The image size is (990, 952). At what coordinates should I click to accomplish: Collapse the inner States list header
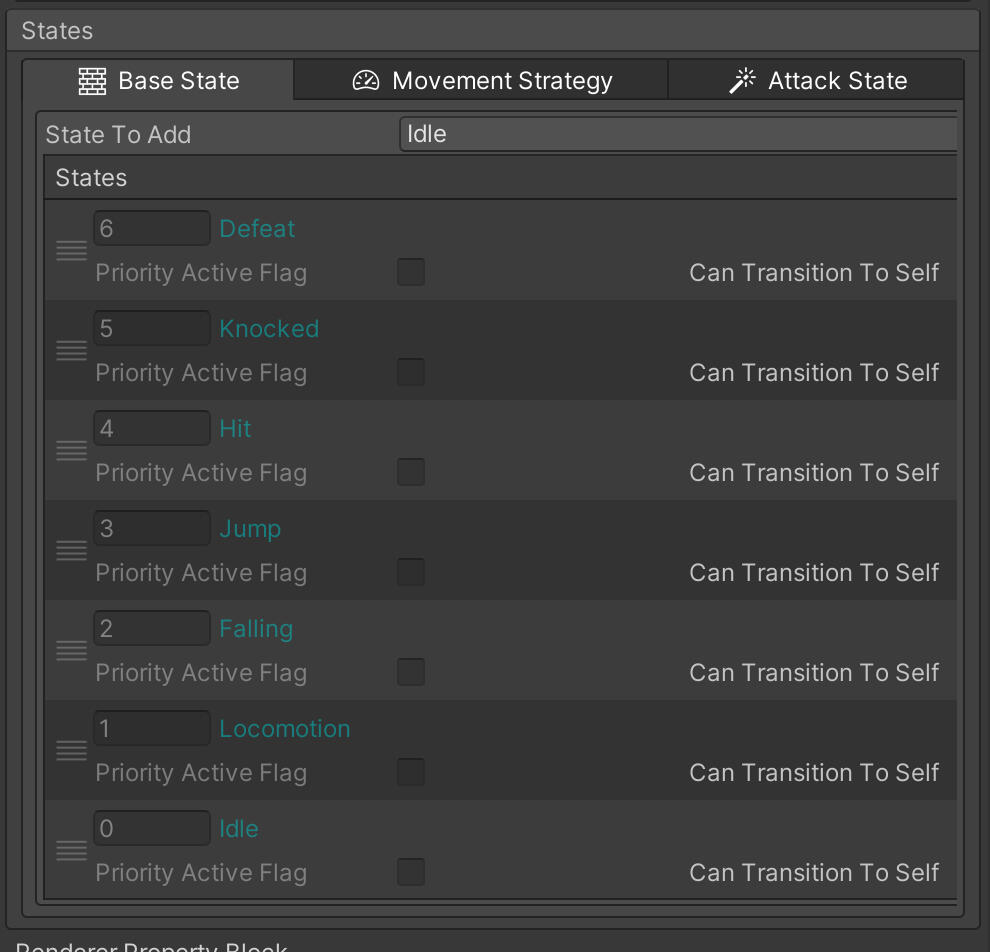[92, 178]
